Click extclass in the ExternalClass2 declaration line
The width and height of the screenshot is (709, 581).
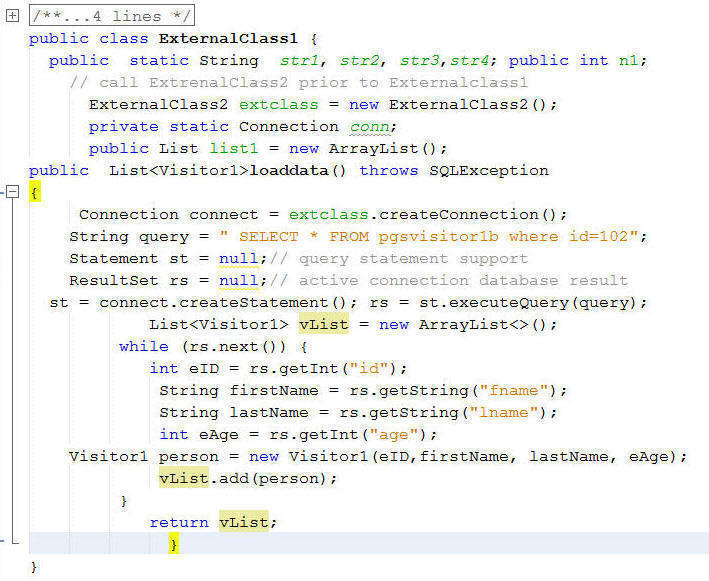point(279,104)
